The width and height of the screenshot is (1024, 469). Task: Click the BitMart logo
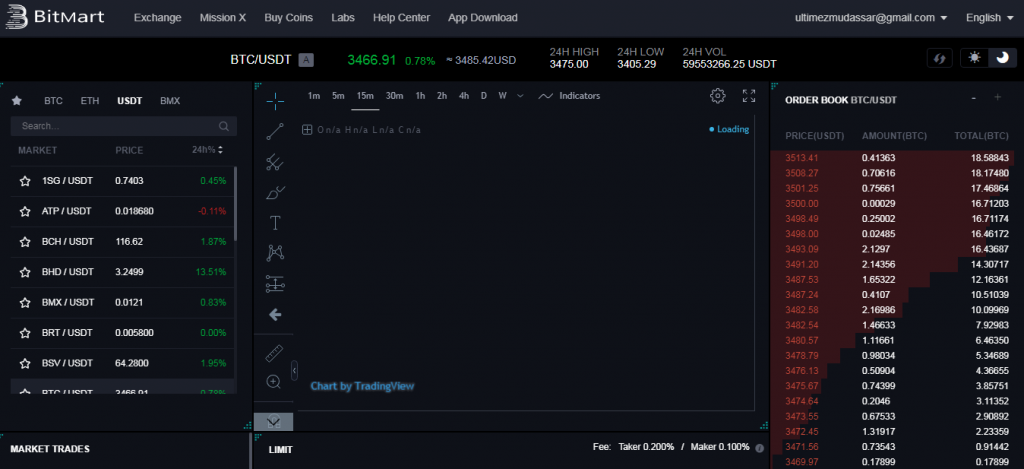click(54, 17)
